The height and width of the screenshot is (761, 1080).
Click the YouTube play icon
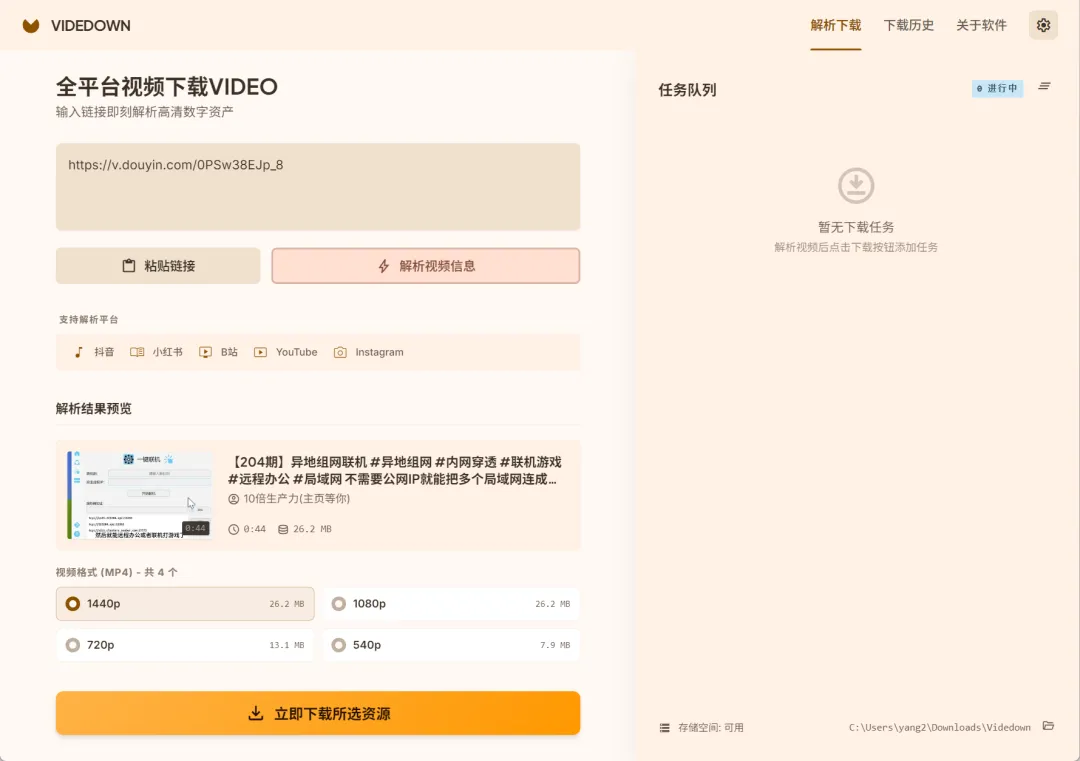coord(260,352)
